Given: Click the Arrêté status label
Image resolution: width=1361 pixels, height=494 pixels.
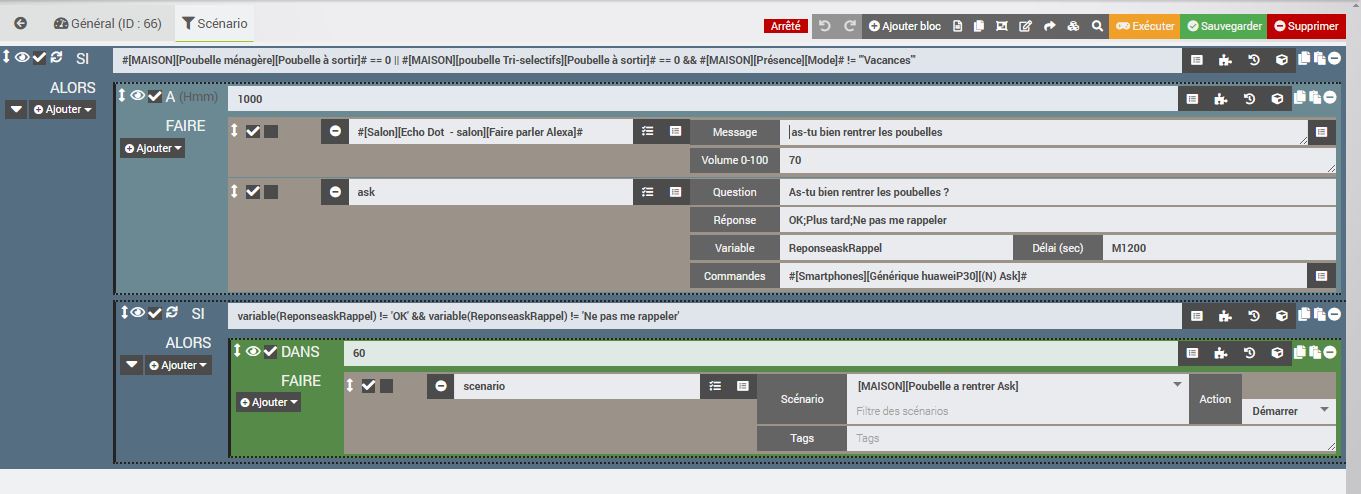Looking at the screenshot, I should 785,26.
